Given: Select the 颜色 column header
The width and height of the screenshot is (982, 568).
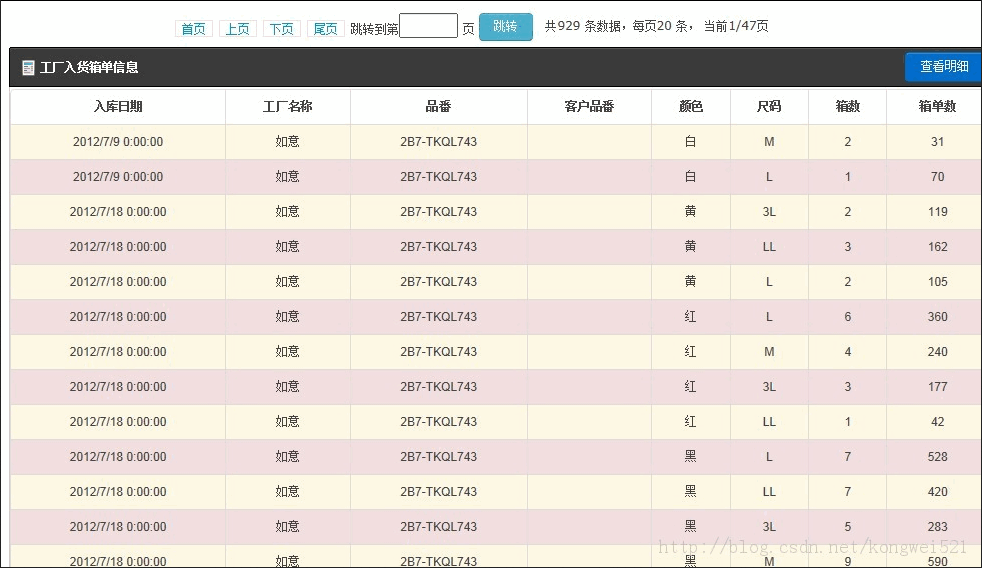Looking at the screenshot, I should pos(690,107).
